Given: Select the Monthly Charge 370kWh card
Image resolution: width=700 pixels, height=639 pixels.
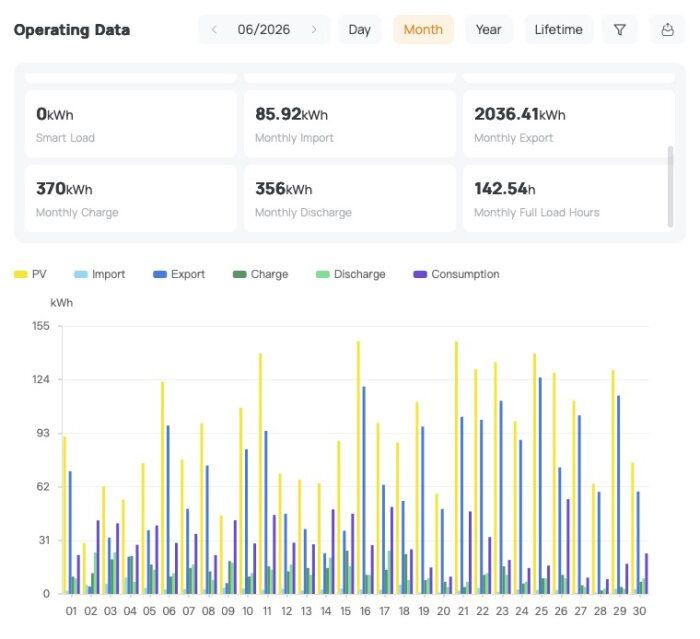Looking at the screenshot, I should 131,198.
